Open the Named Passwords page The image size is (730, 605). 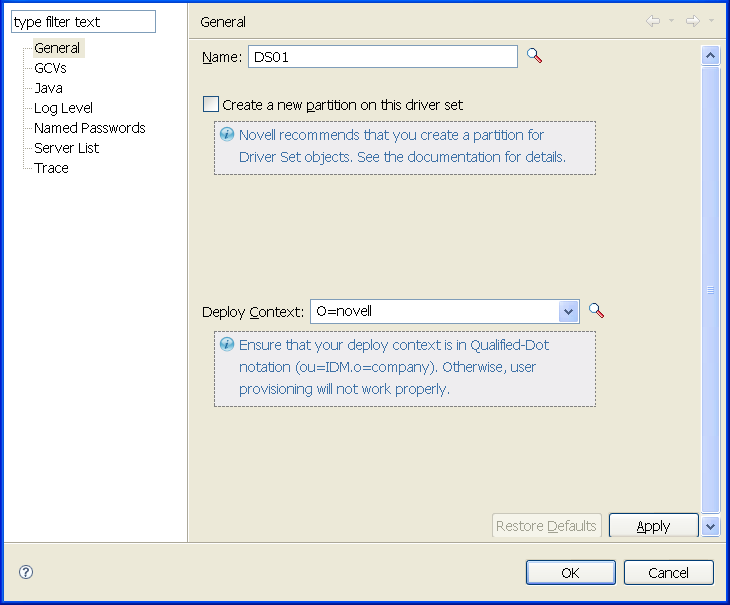pos(90,128)
